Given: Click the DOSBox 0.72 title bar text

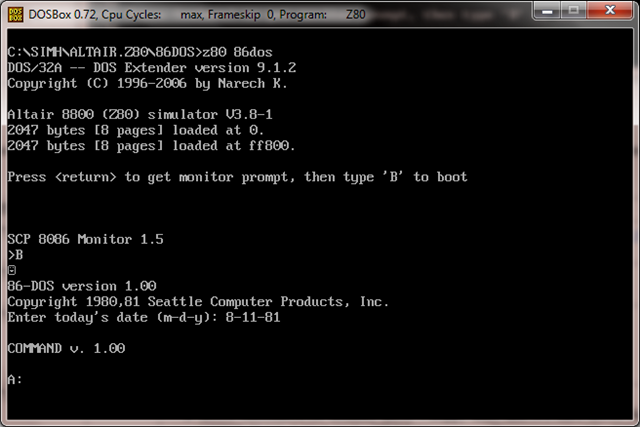Looking at the screenshot, I should (197, 15).
